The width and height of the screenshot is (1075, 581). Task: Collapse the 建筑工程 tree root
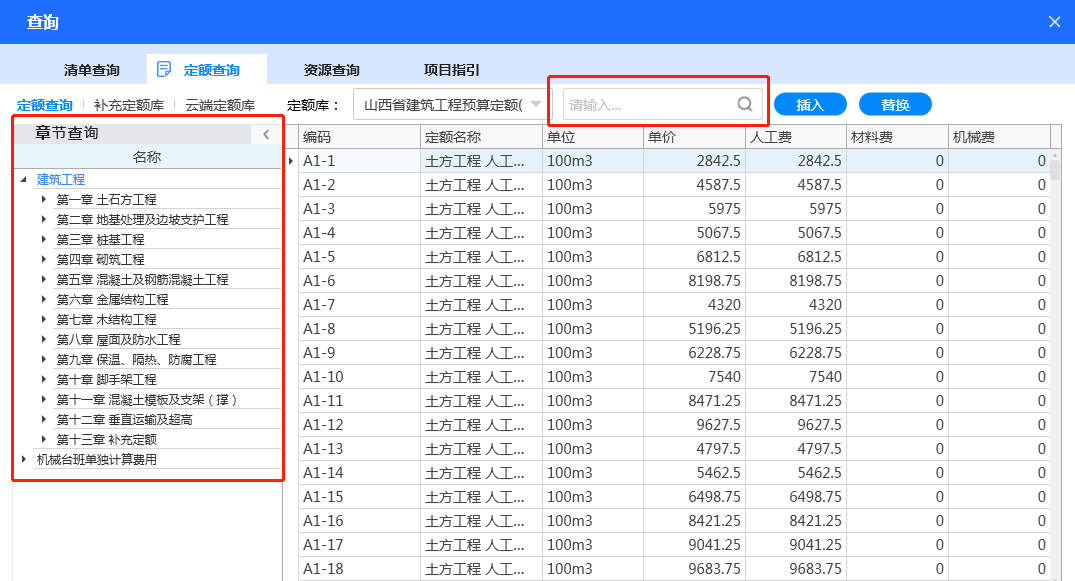pyautogui.click(x=24, y=180)
